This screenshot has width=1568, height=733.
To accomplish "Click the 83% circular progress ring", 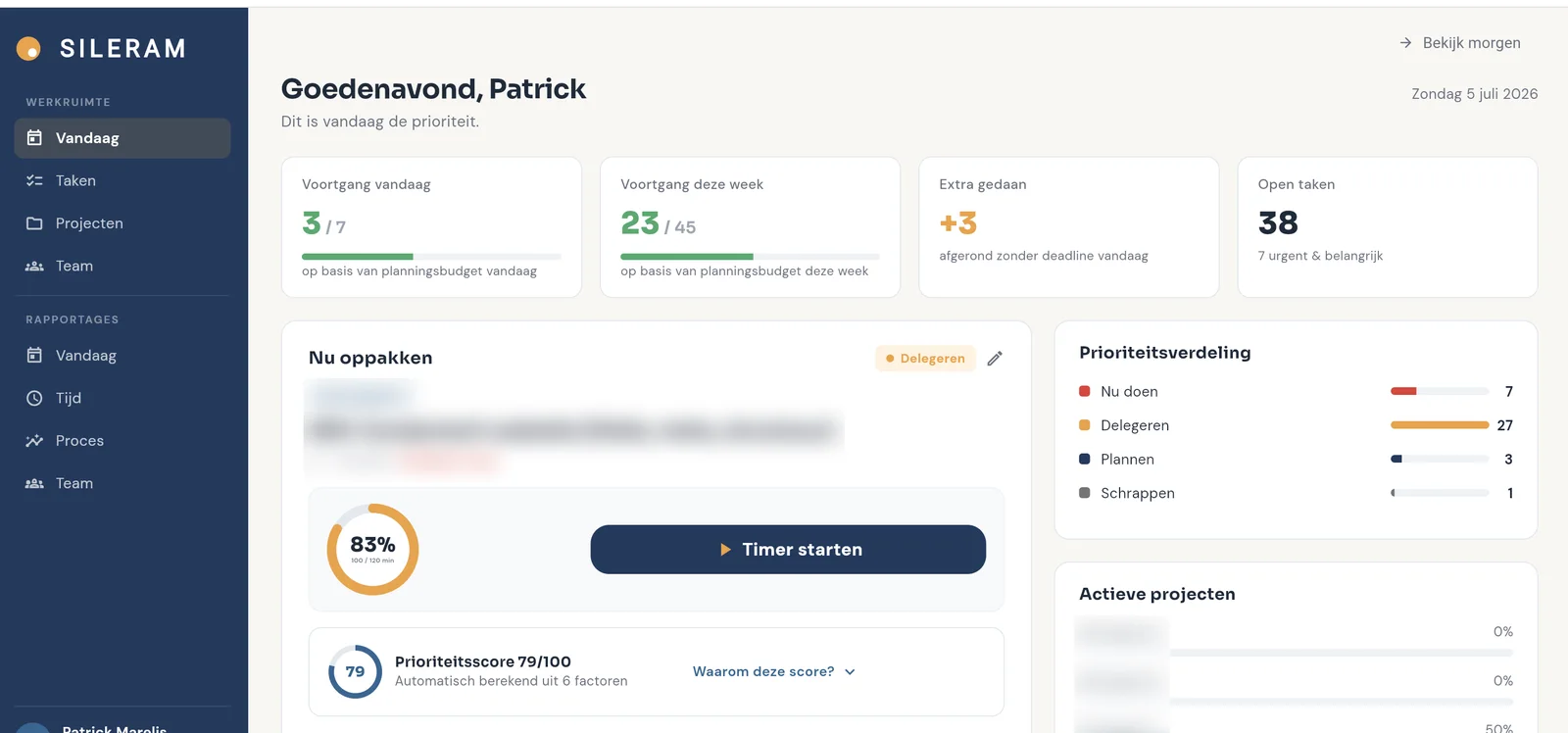I will [372, 550].
